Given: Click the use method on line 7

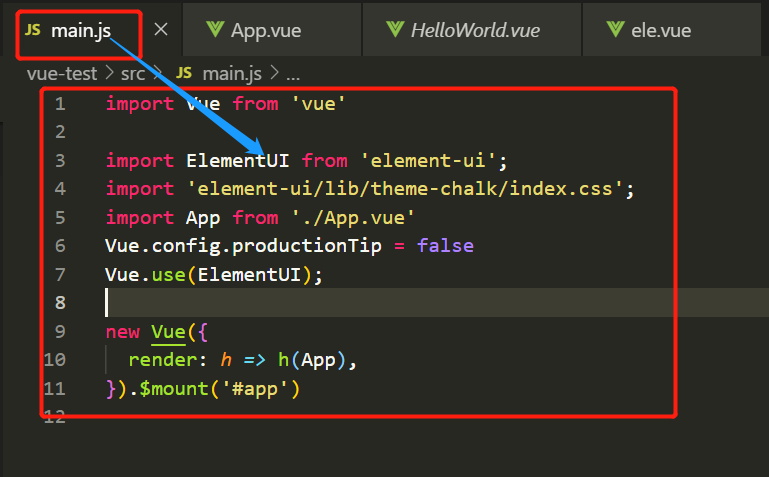Looking at the screenshot, I should [x=168, y=275].
